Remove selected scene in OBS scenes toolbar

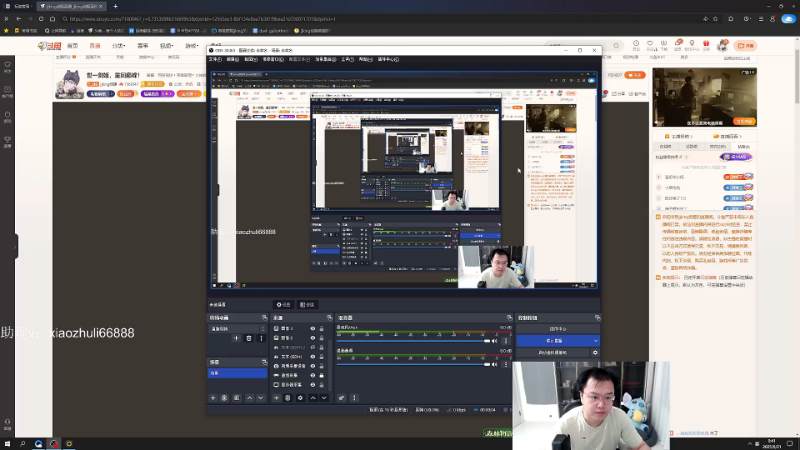tap(224, 398)
